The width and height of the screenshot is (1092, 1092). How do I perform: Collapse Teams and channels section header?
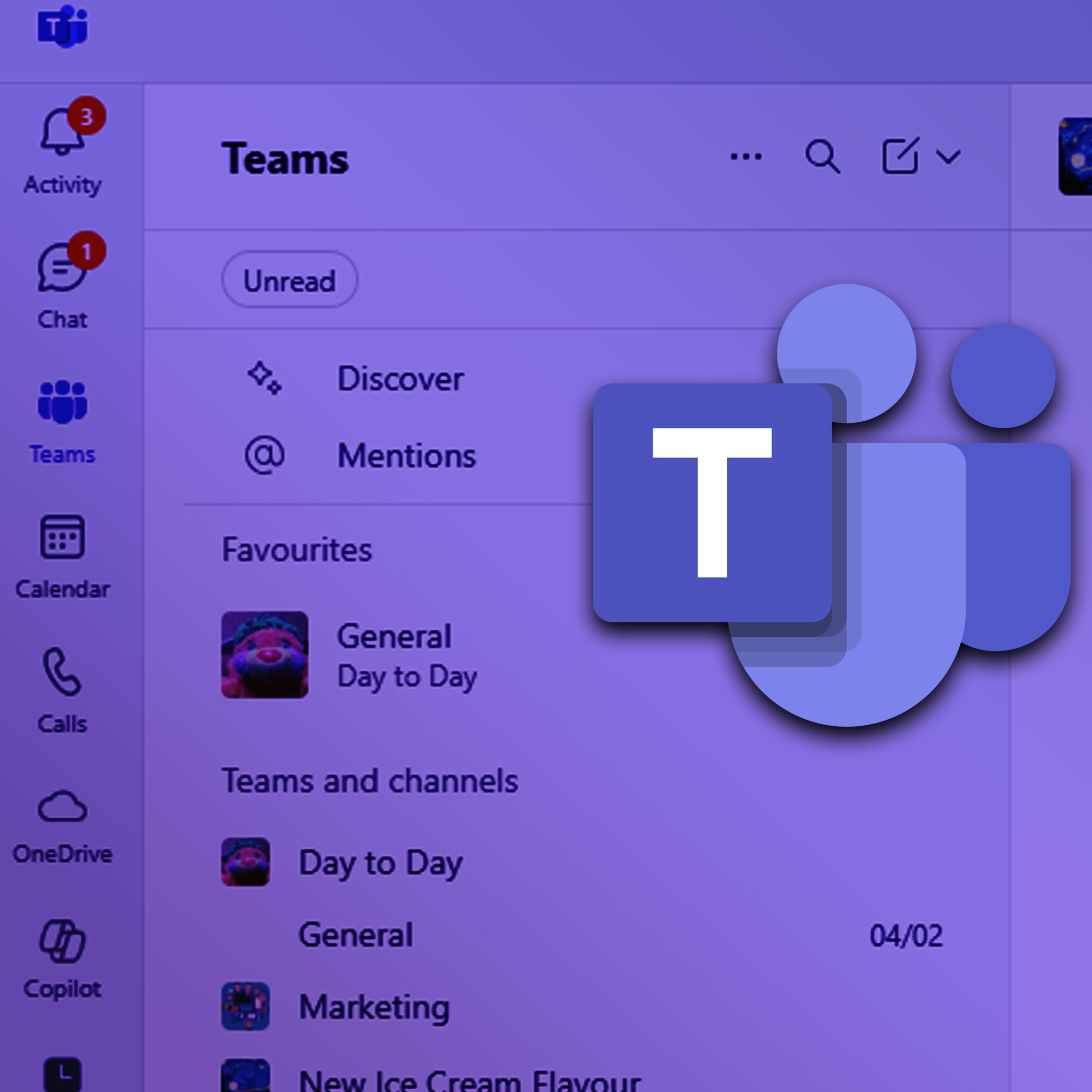pos(370,781)
